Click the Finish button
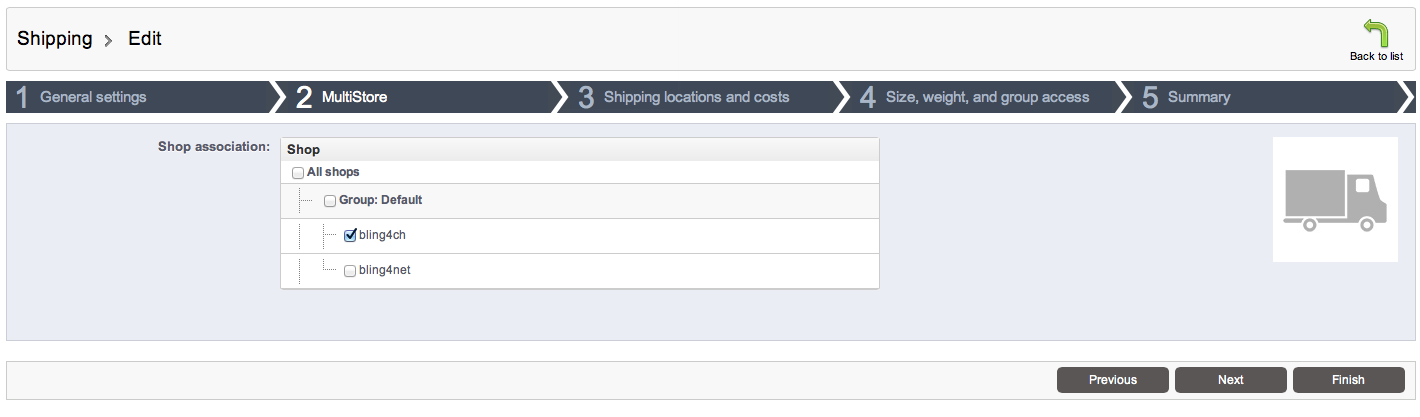 tap(1348, 380)
